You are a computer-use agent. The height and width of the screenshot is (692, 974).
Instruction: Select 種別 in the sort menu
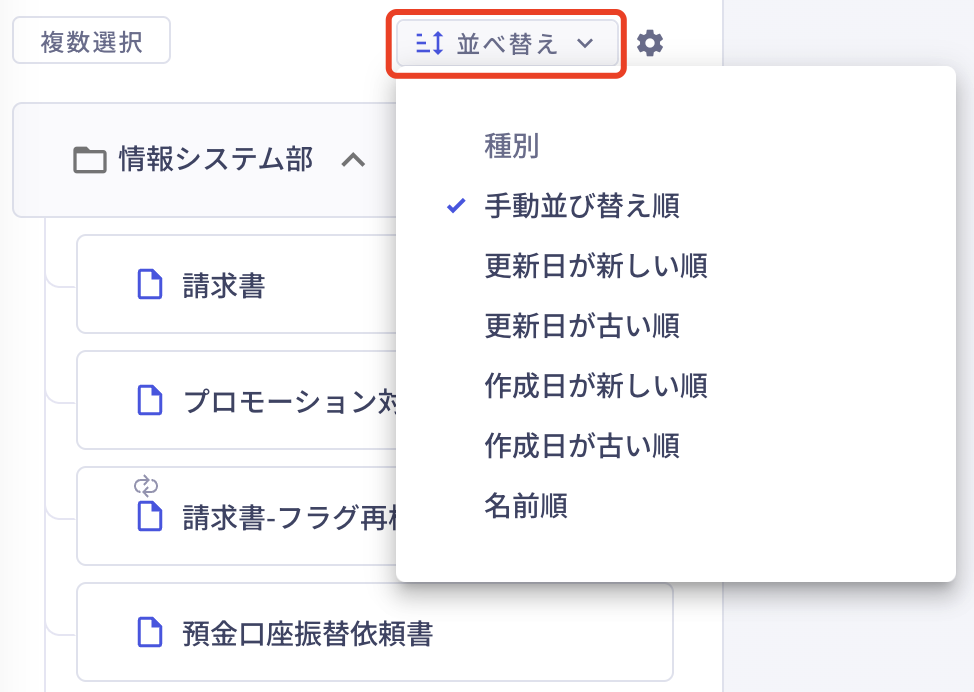click(x=511, y=147)
